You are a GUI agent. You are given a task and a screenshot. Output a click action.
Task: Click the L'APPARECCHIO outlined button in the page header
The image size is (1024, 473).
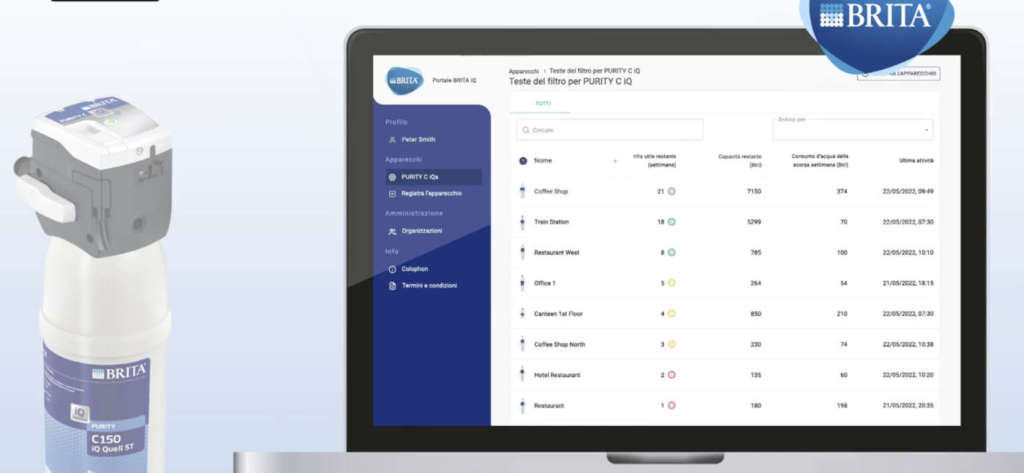899,74
